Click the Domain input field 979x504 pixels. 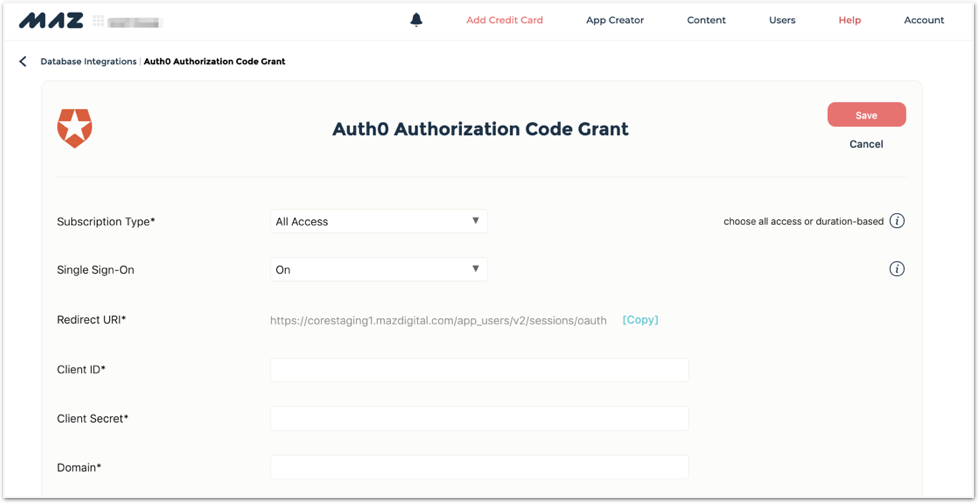coord(479,467)
